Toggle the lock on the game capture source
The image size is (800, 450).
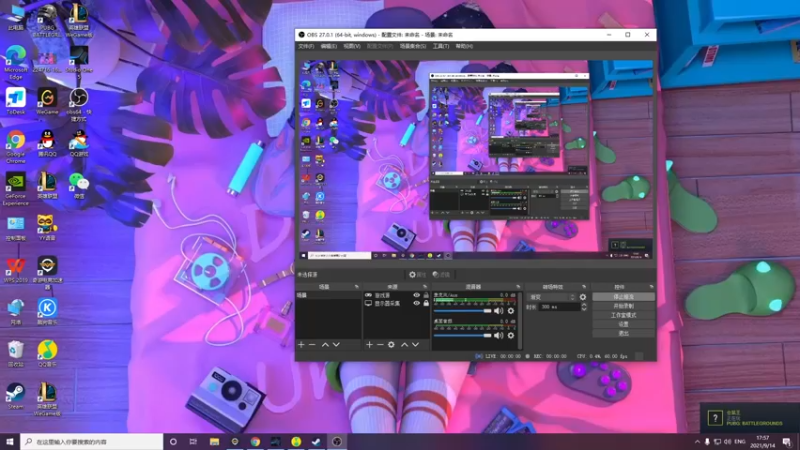(426, 295)
